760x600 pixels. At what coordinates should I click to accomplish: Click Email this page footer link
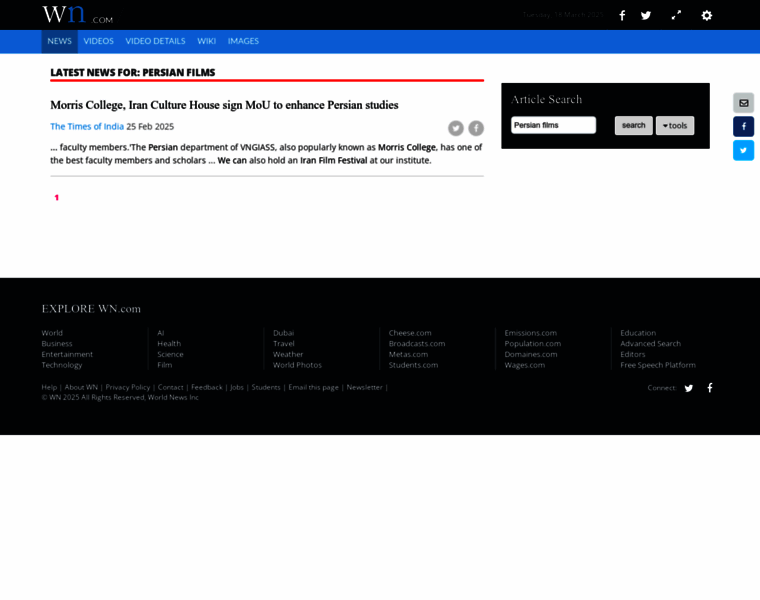tap(314, 387)
